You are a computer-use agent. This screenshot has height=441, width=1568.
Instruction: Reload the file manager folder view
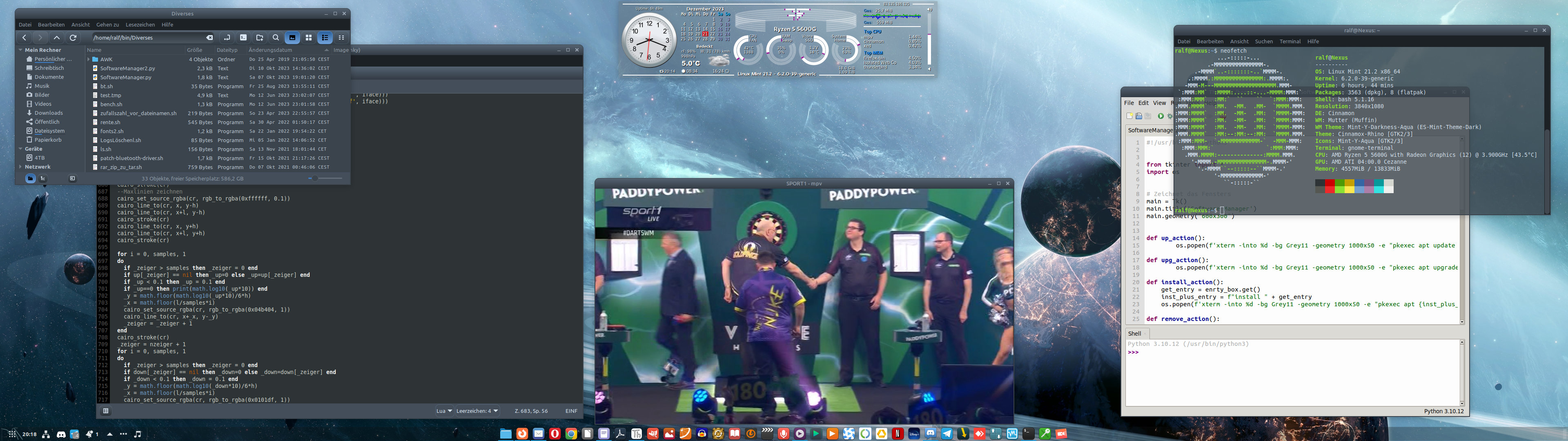(x=73, y=38)
